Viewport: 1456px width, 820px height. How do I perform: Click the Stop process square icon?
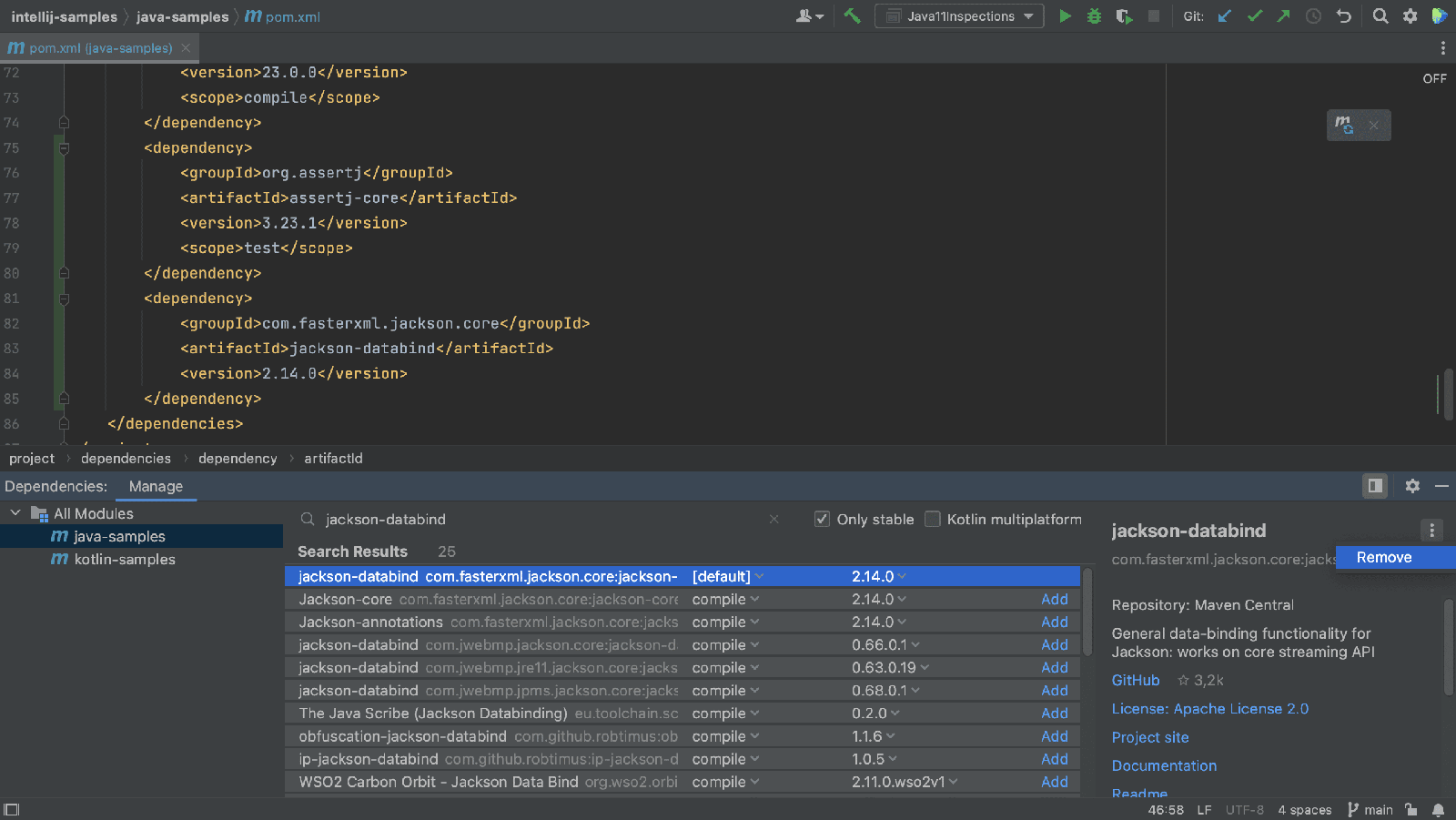click(1154, 16)
